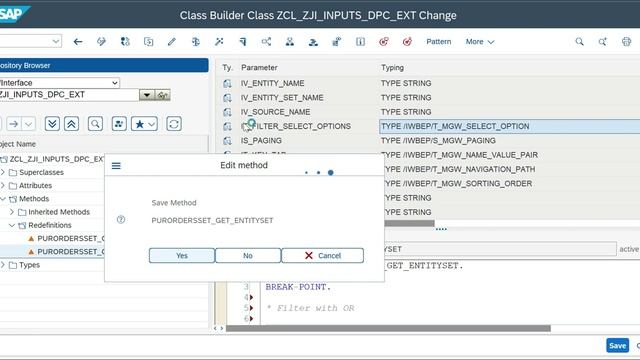Expand the Inherited Methods folder
Image resolution: width=640 pixels, height=360 pixels.
click(x=12, y=212)
